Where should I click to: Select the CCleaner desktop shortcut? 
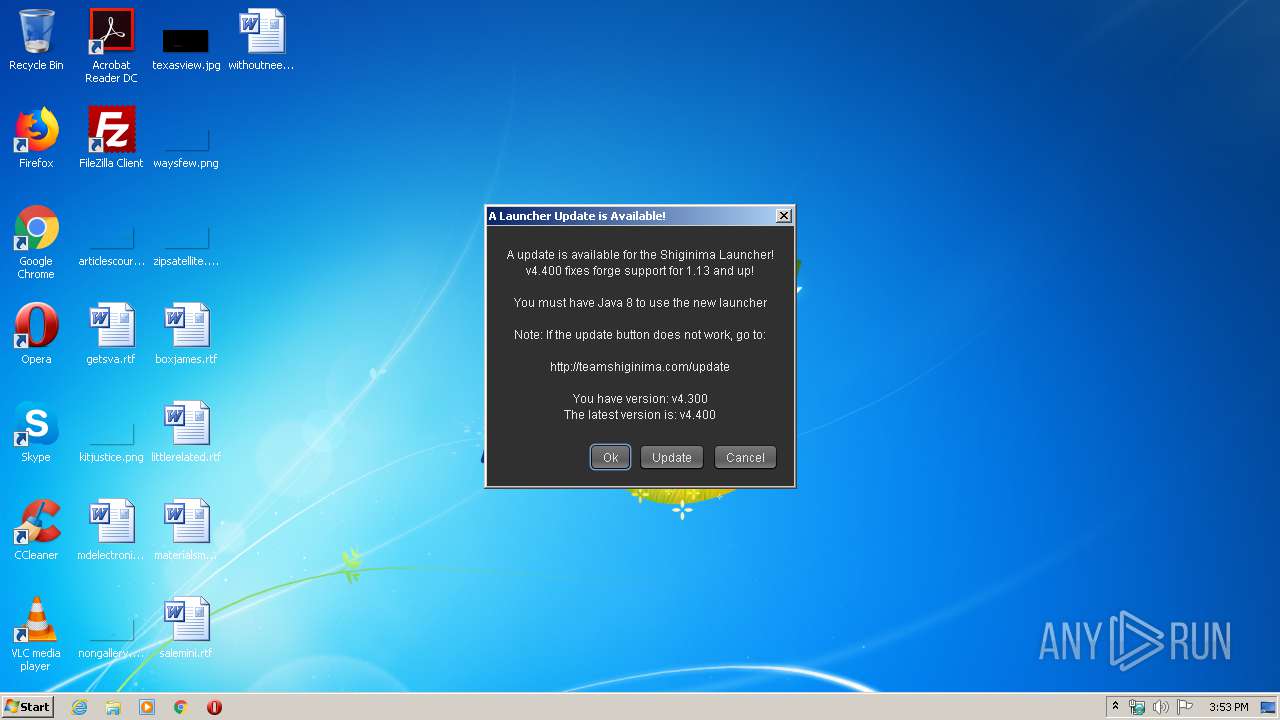tap(36, 530)
